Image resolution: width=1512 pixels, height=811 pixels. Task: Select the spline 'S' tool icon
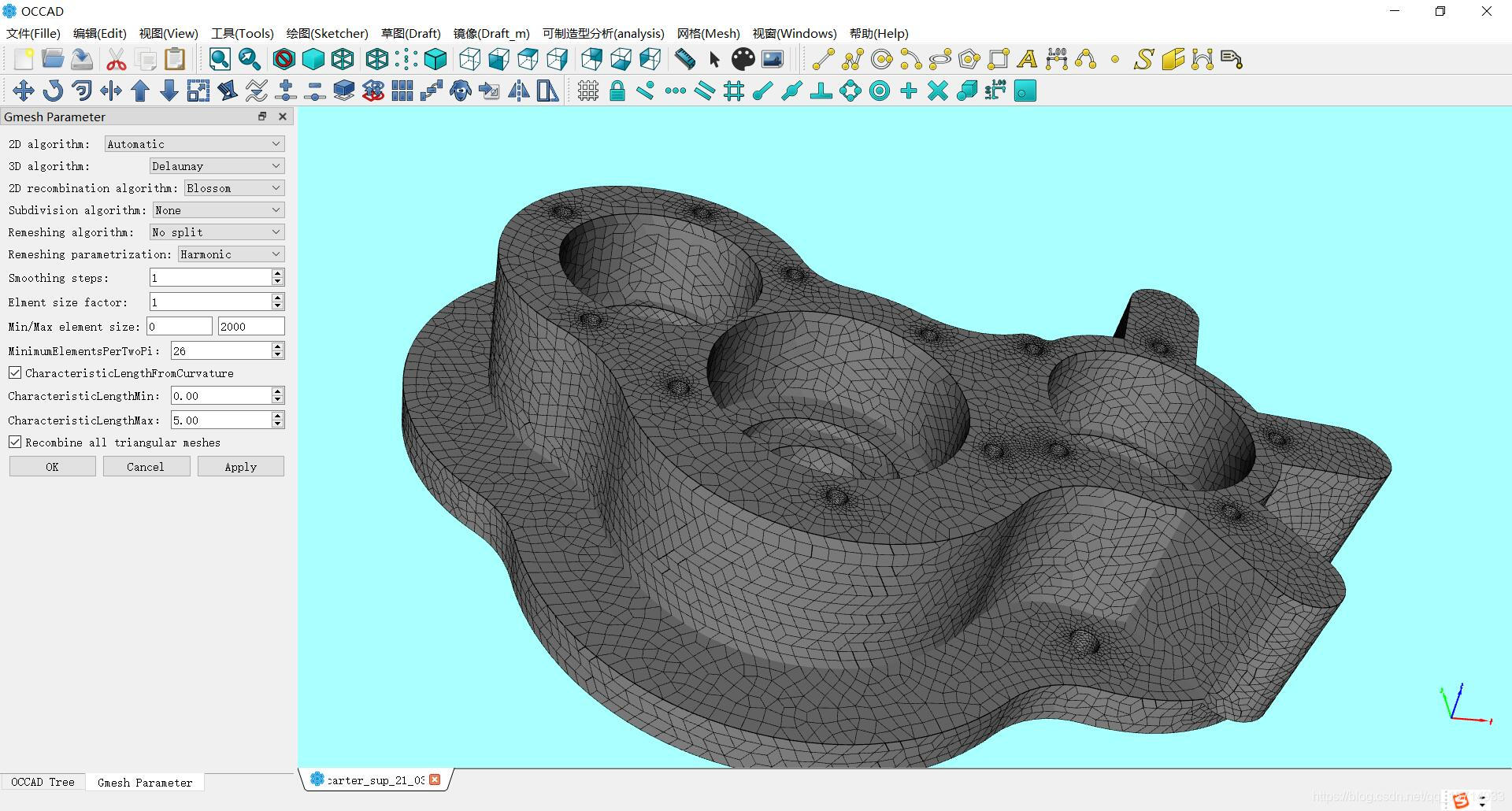pyautogui.click(x=1143, y=60)
